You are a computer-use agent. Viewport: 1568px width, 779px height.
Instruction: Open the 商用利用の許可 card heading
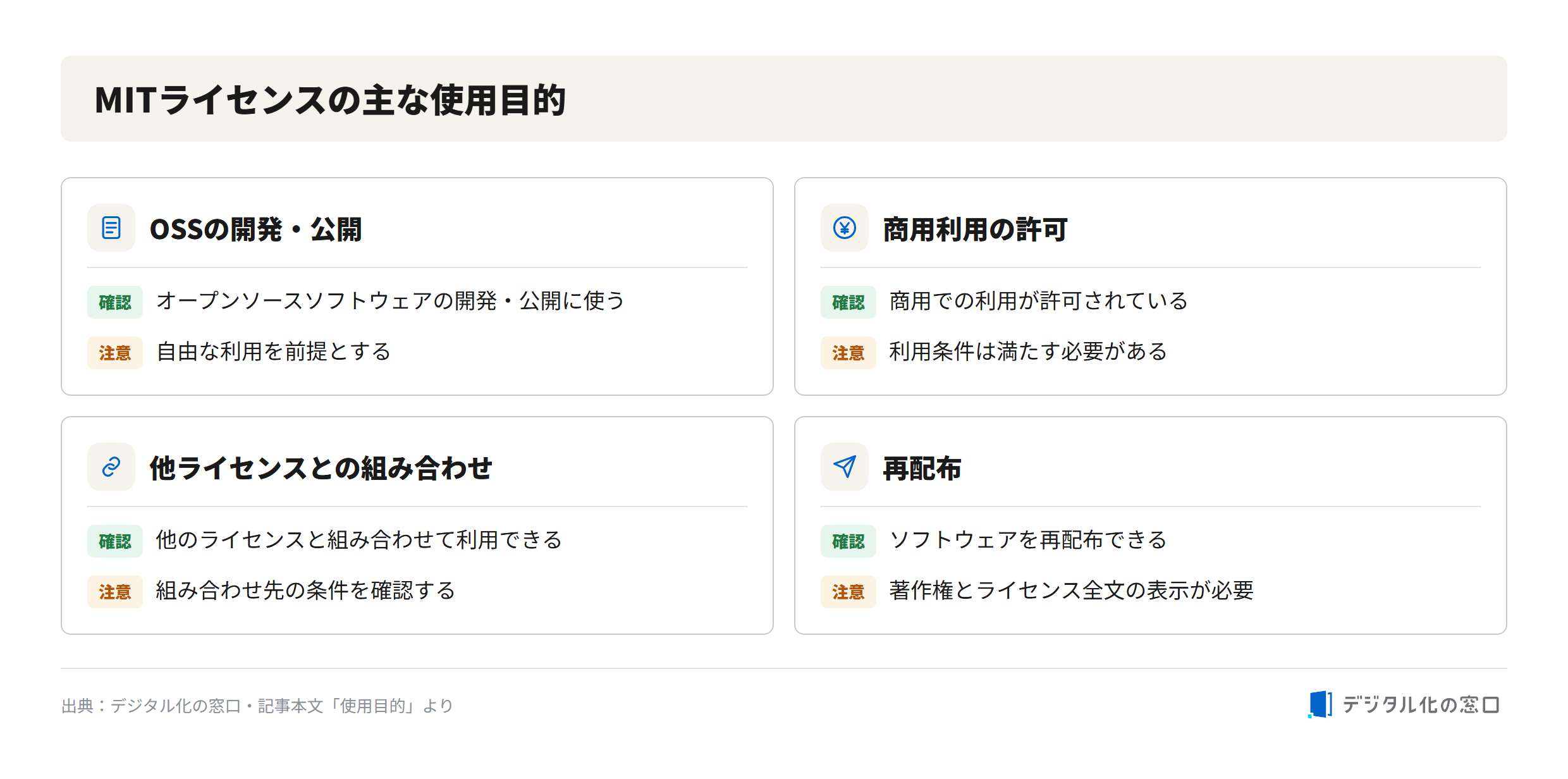tap(975, 229)
